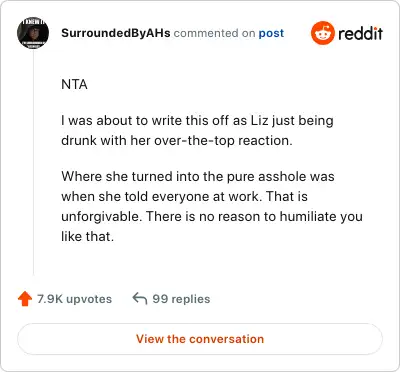
Task: Select the 7.9K upvotes count
Action: pyautogui.click(x=74, y=299)
